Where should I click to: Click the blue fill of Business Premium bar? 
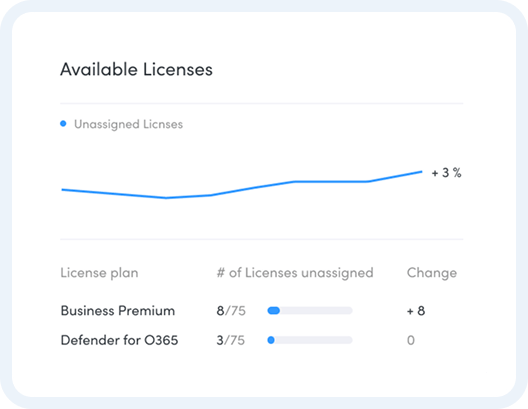tap(273, 310)
